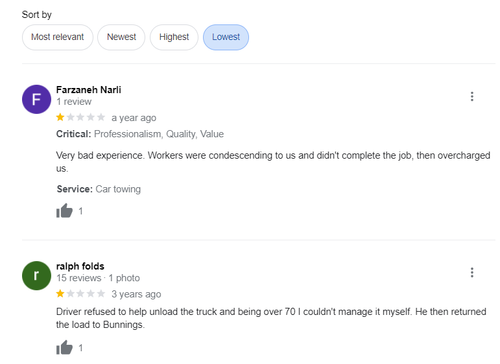Click the Driver refused to help review text
The height and width of the screenshot is (364, 500).
(x=271, y=318)
